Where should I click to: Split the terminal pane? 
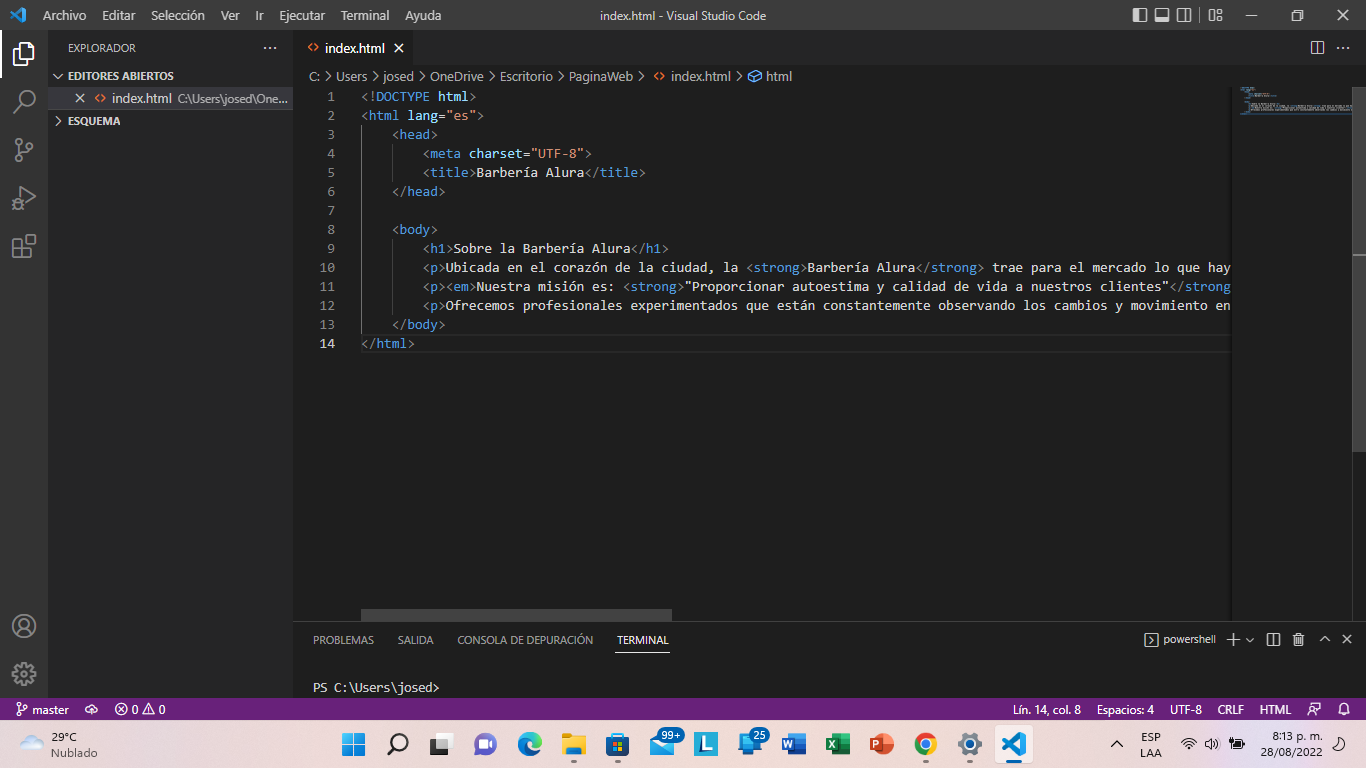[1273, 639]
